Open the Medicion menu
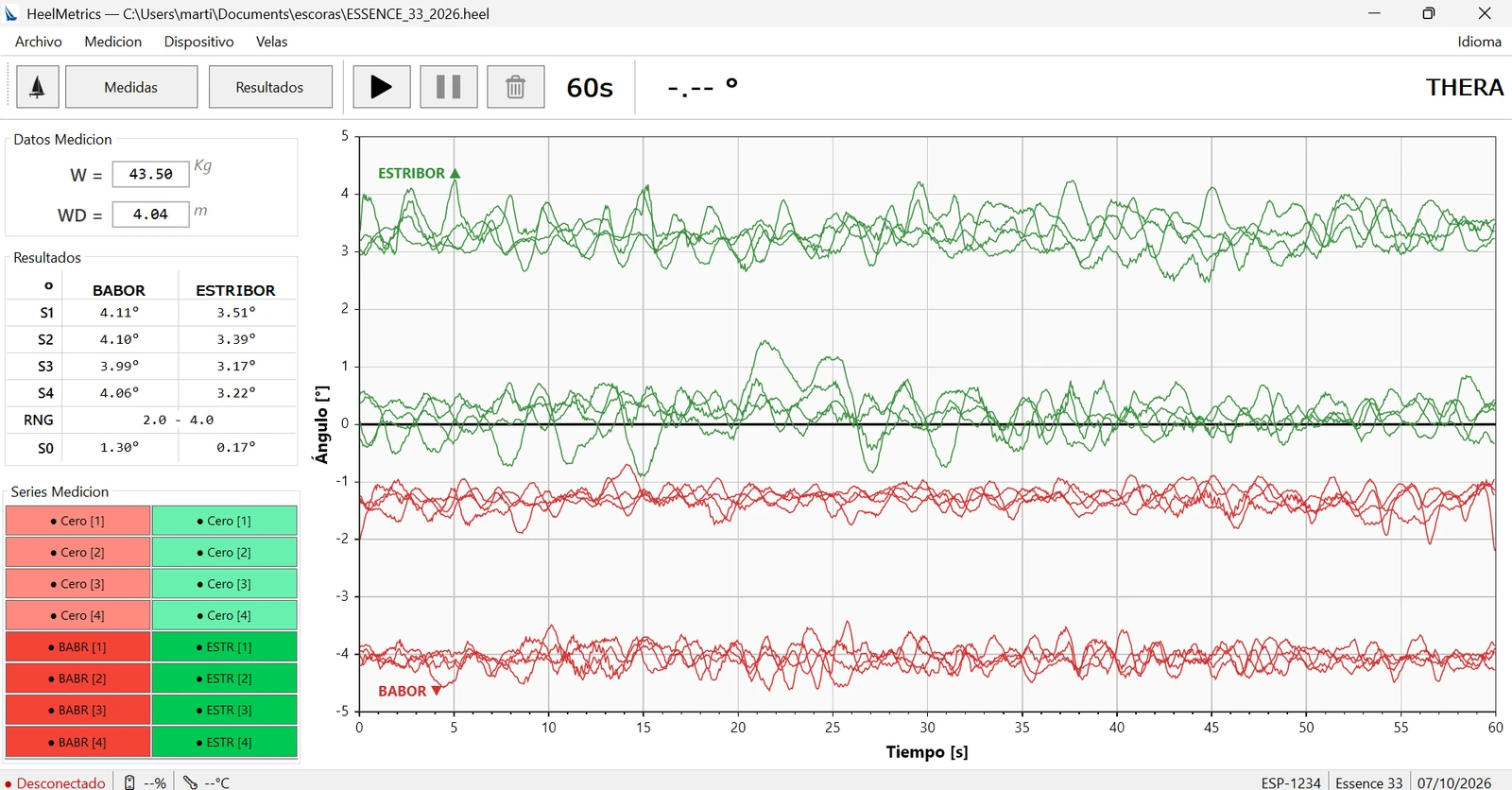 click(112, 42)
